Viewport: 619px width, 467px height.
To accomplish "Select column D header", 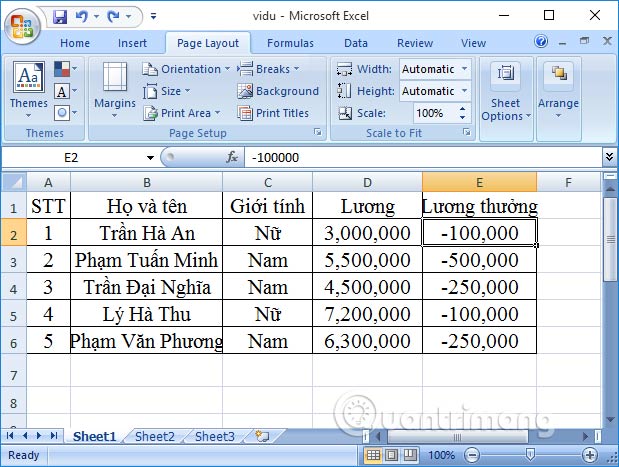I will 367,182.
